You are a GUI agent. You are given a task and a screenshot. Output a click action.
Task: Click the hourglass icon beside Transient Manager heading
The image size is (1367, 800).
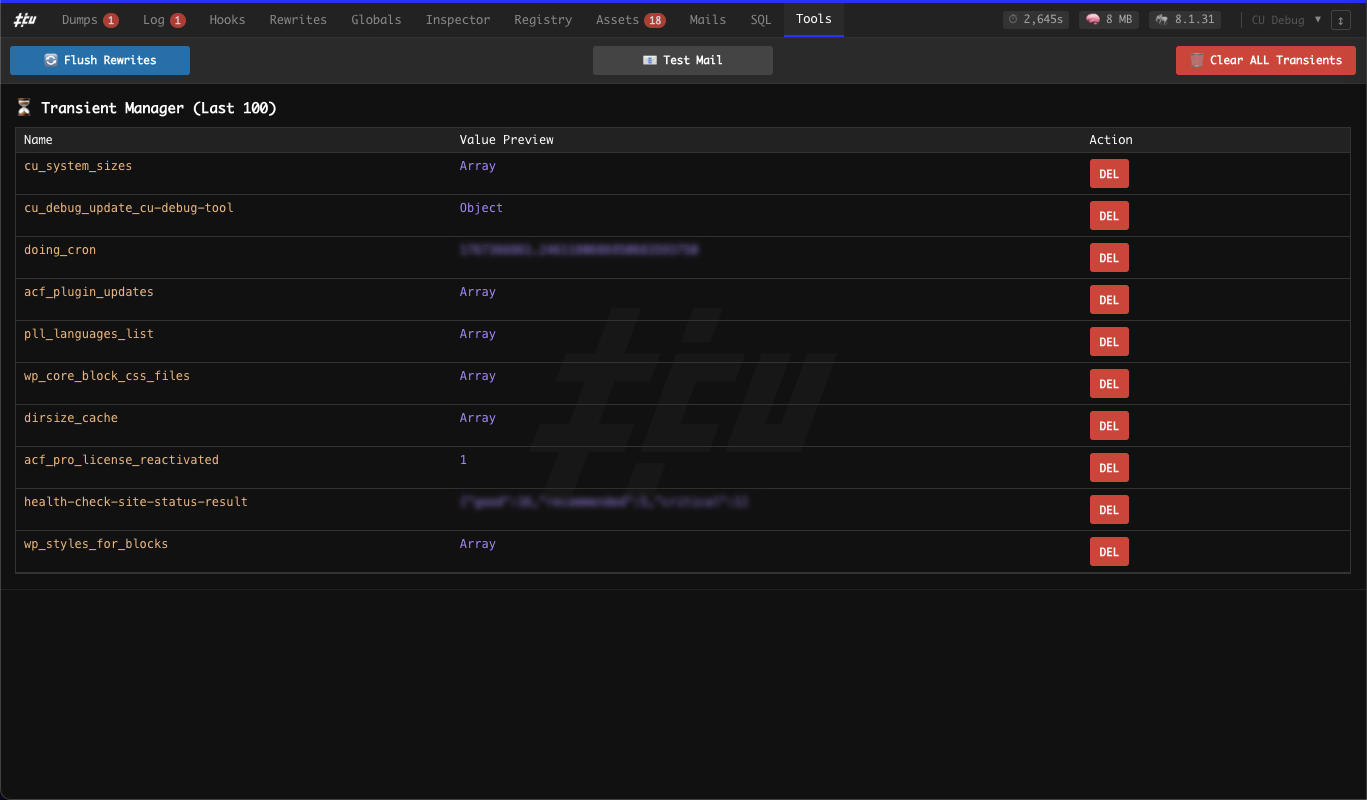point(24,107)
